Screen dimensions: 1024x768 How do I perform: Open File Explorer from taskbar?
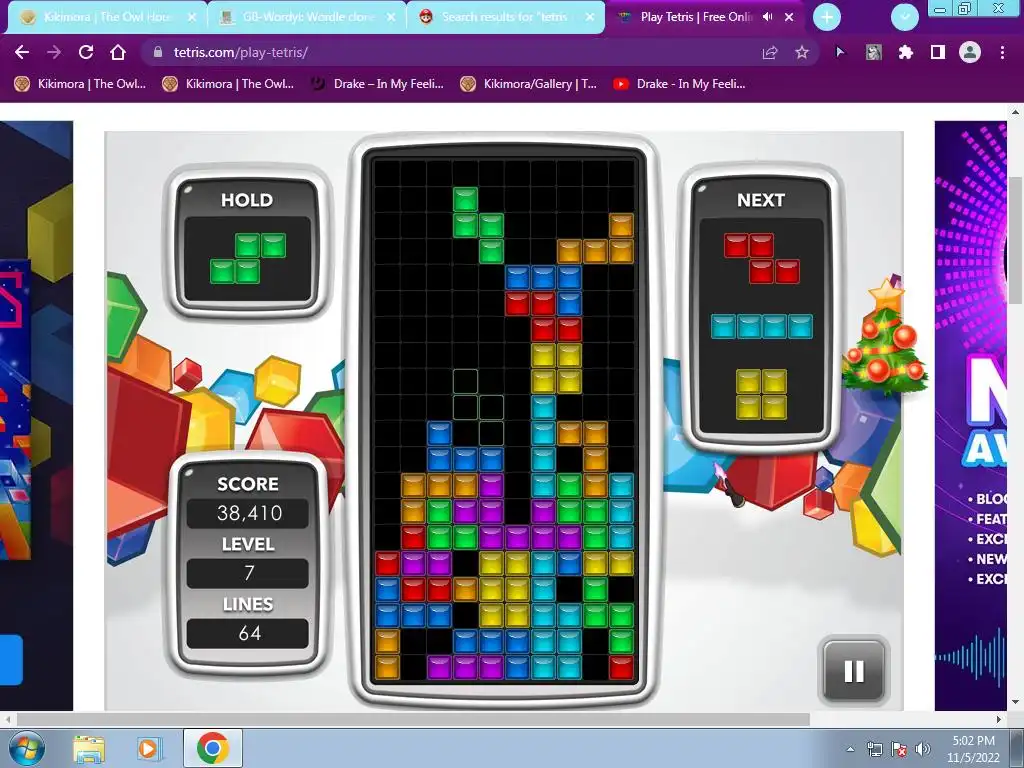[89, 748]
